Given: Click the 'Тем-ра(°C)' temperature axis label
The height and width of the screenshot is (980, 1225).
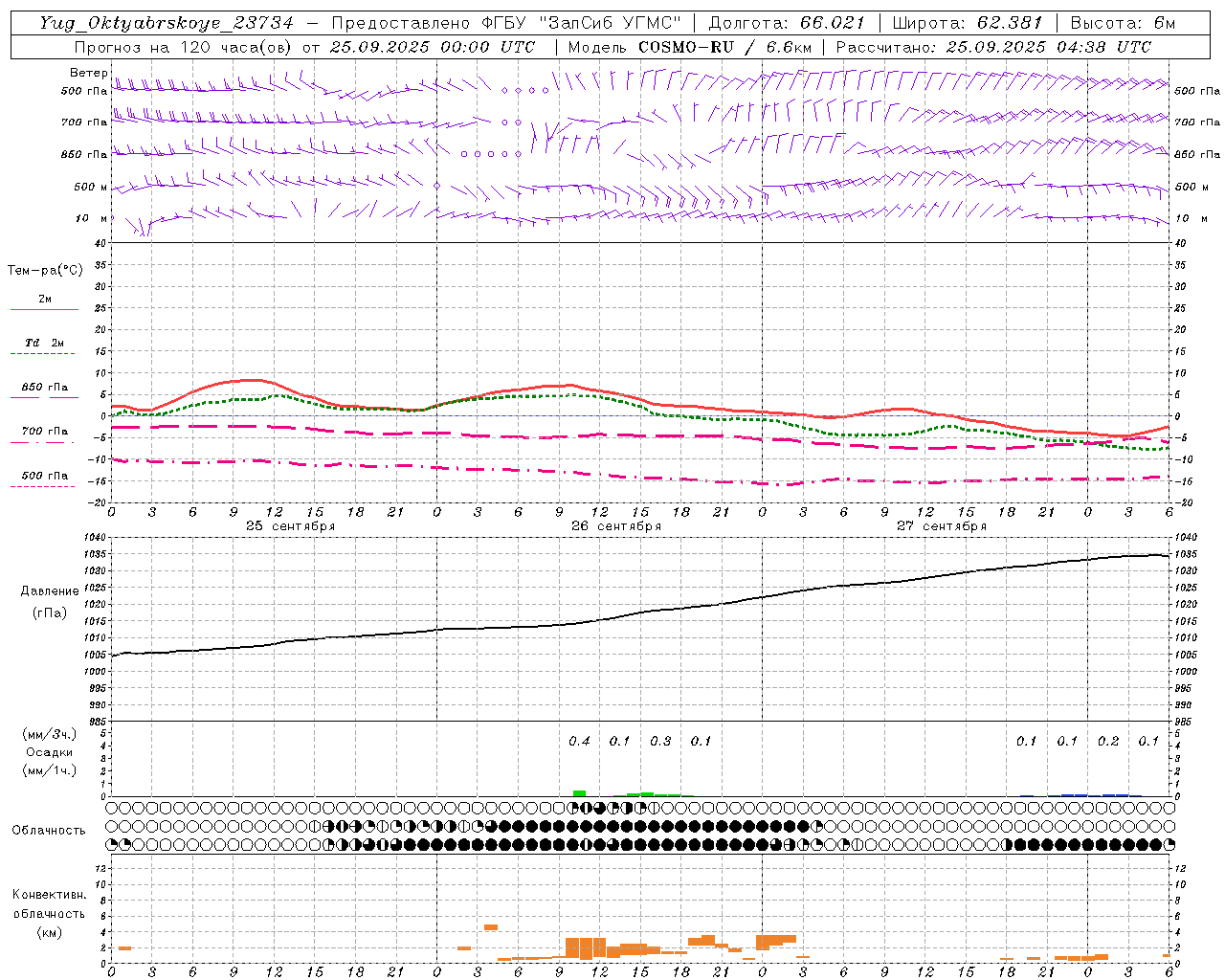Looking at the screenshot, I should tap(45, 270).
